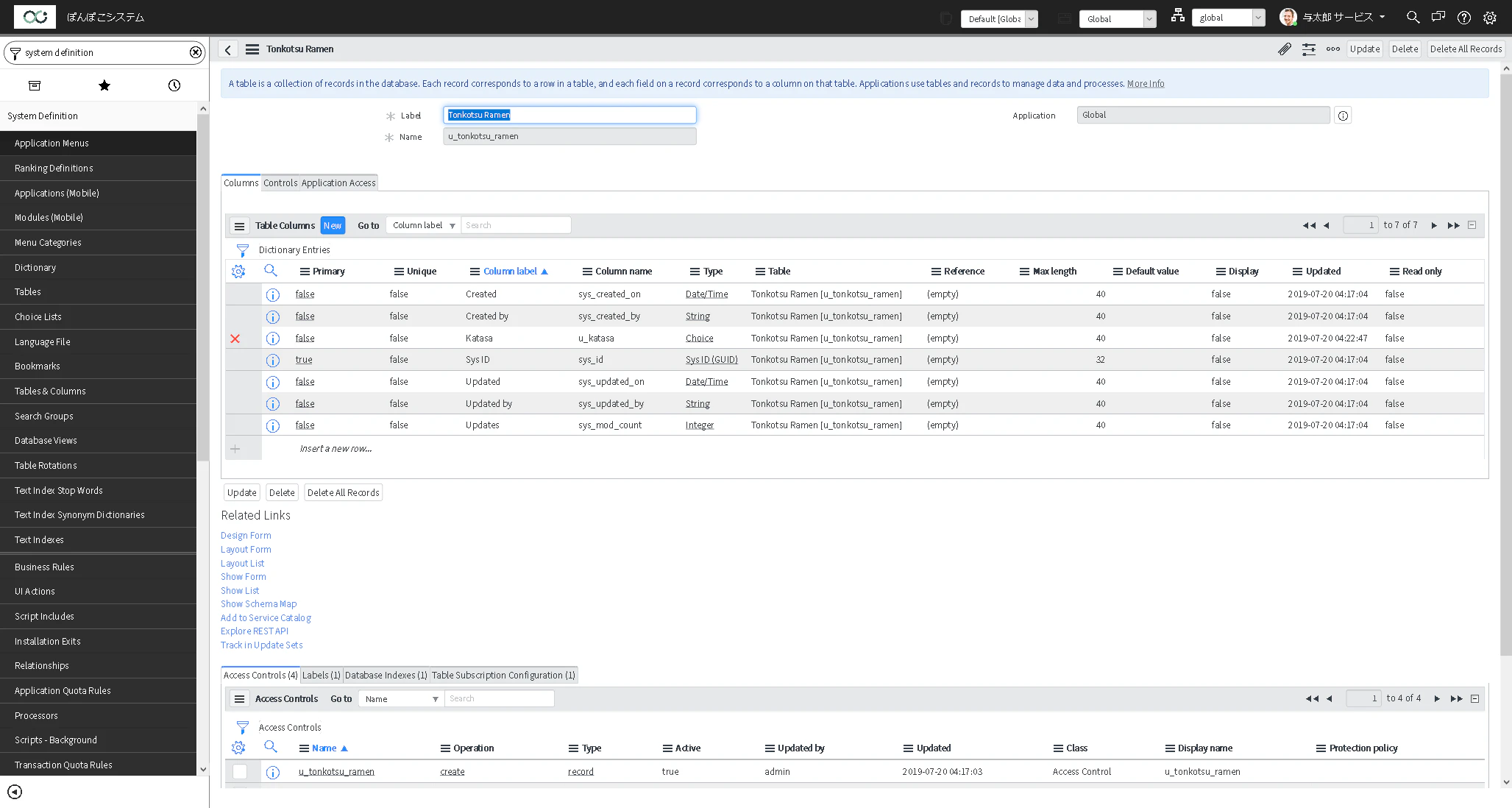The height and width of the screenshot is (808, 1512).
Task: Click the Update button in form header
Action: (1365, 49)
